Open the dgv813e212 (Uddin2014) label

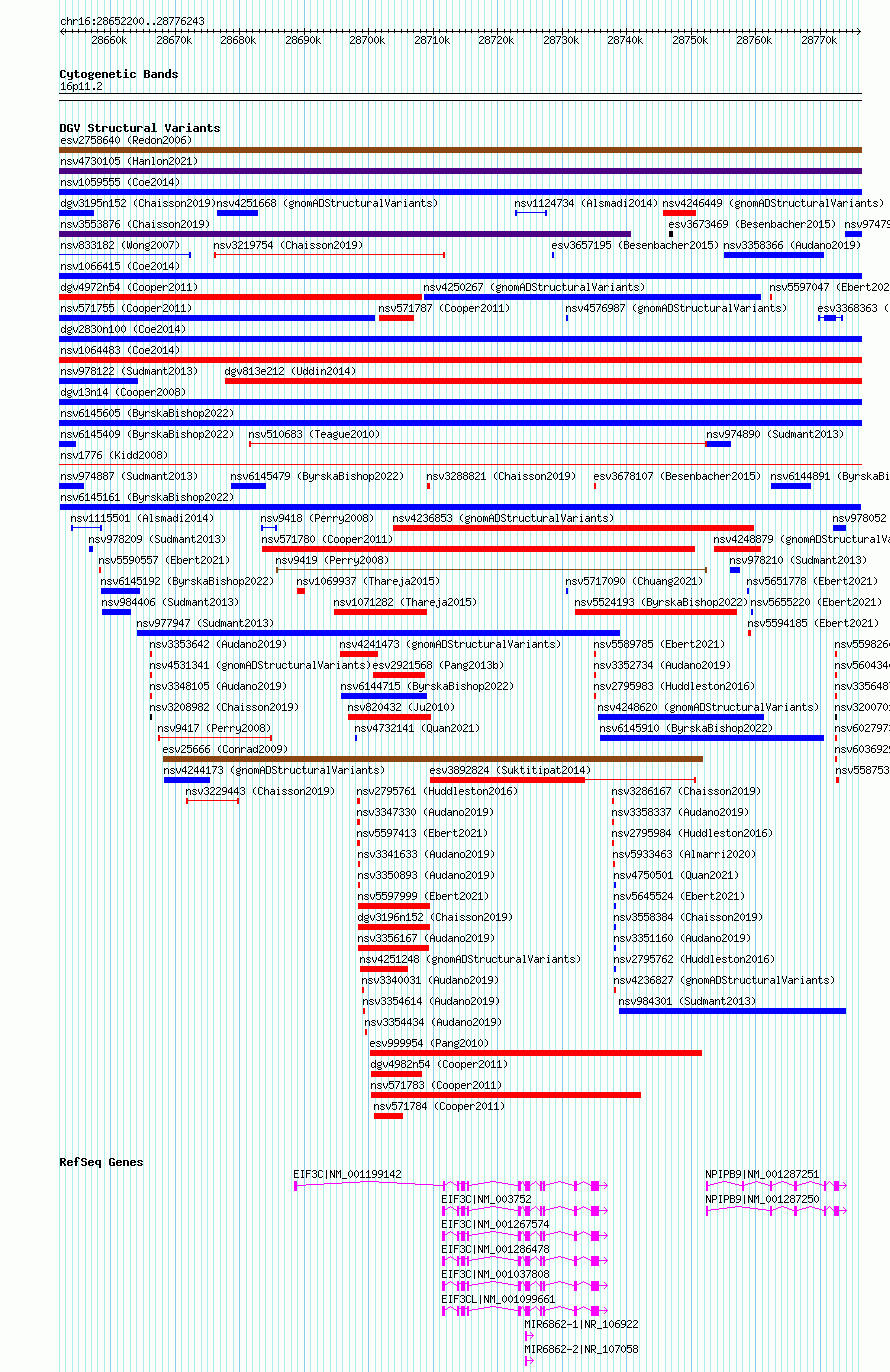(290, 371)
